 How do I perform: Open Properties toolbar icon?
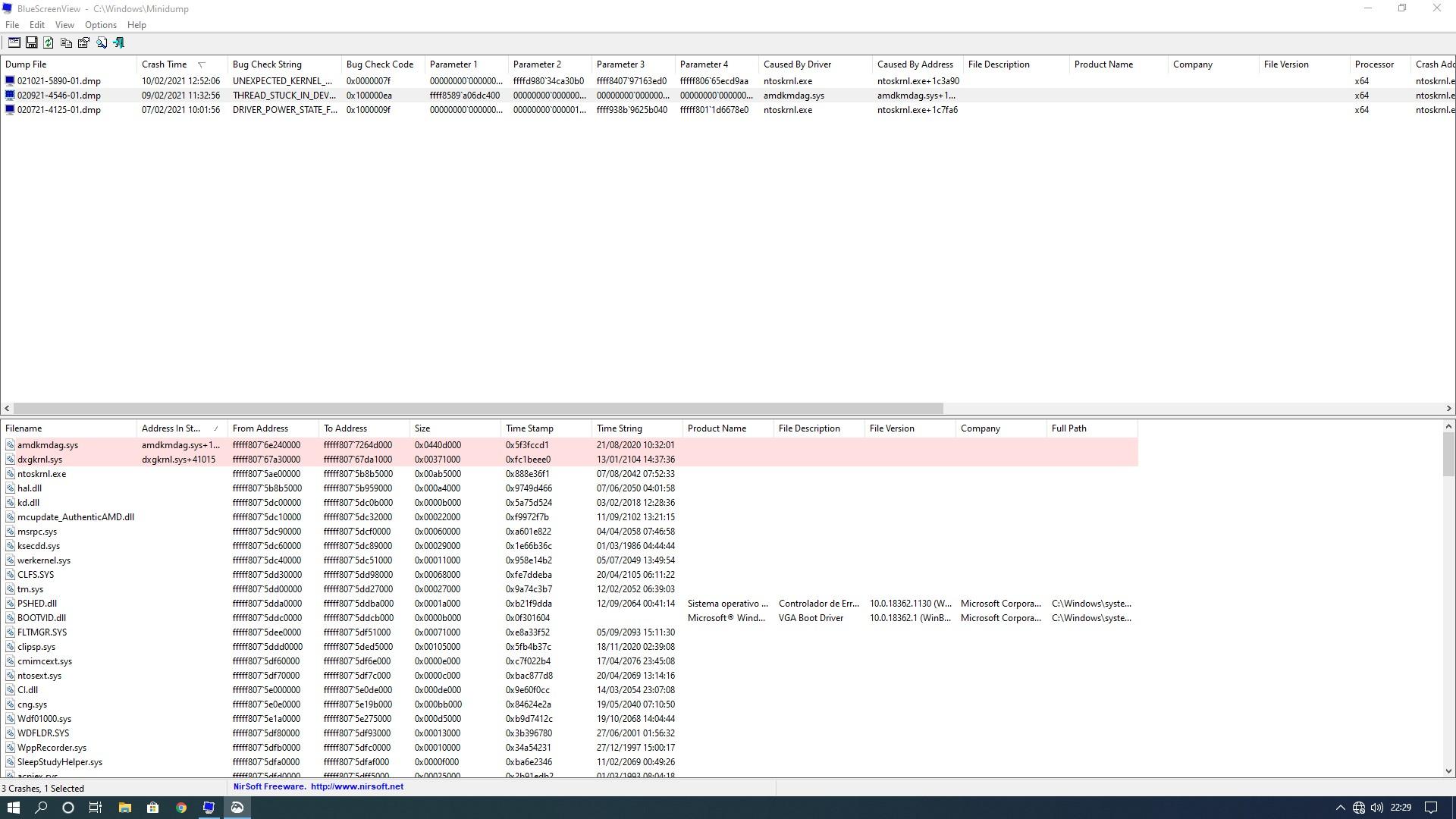[83, 43]
